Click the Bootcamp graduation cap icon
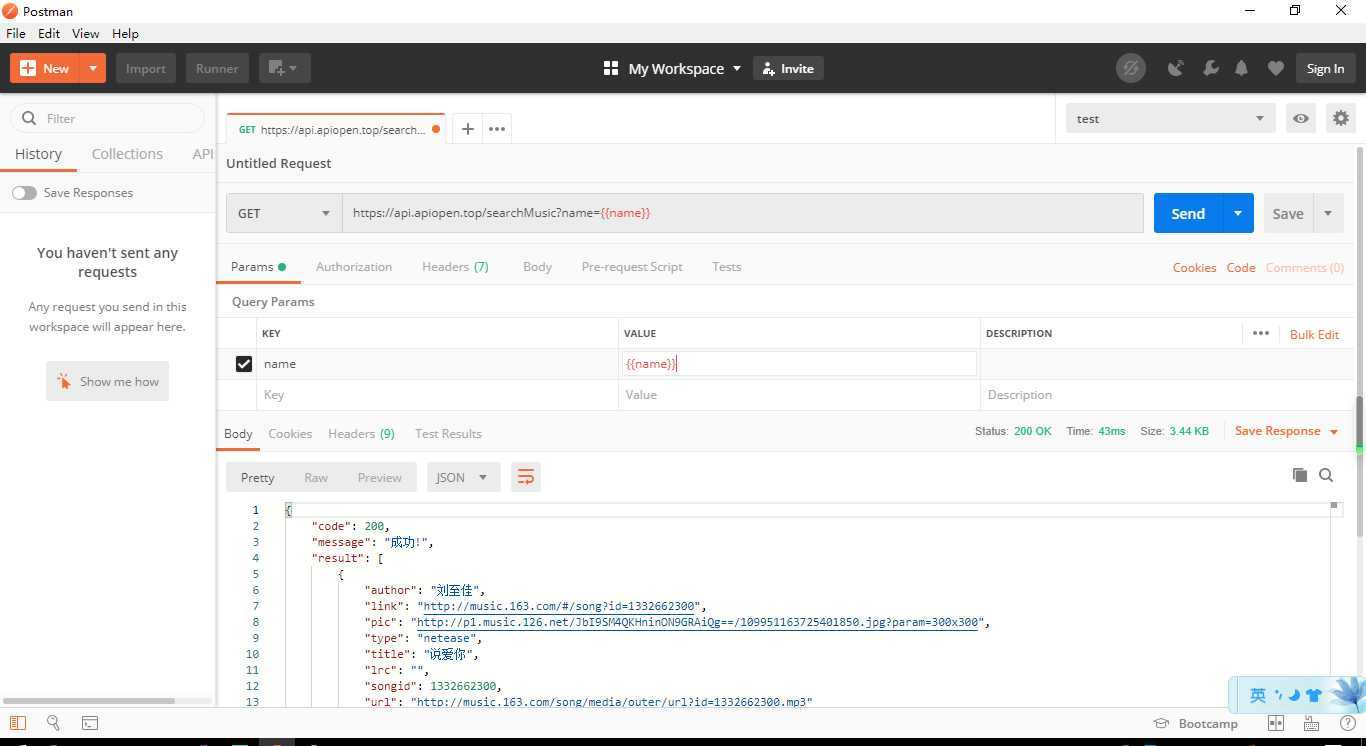 point(1161,723)
